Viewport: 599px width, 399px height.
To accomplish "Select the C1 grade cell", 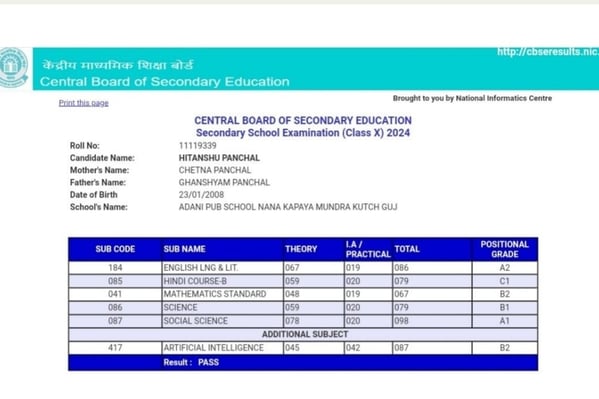I will pos(505,281).
